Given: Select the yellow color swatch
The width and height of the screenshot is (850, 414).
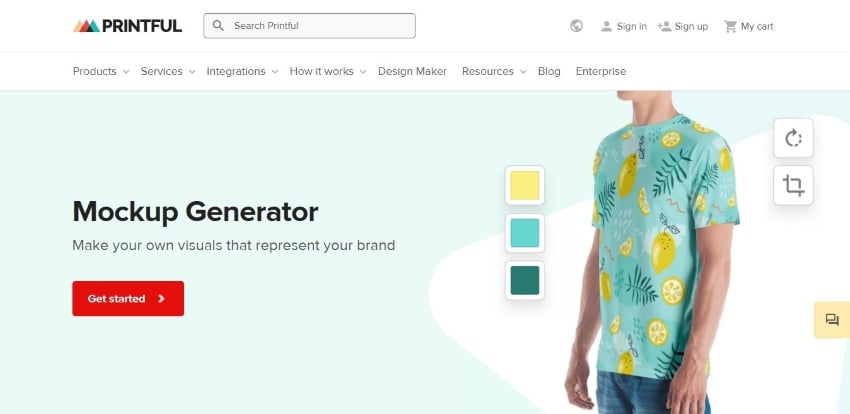Looking at the screenshot, I should [x=525, y=185].
